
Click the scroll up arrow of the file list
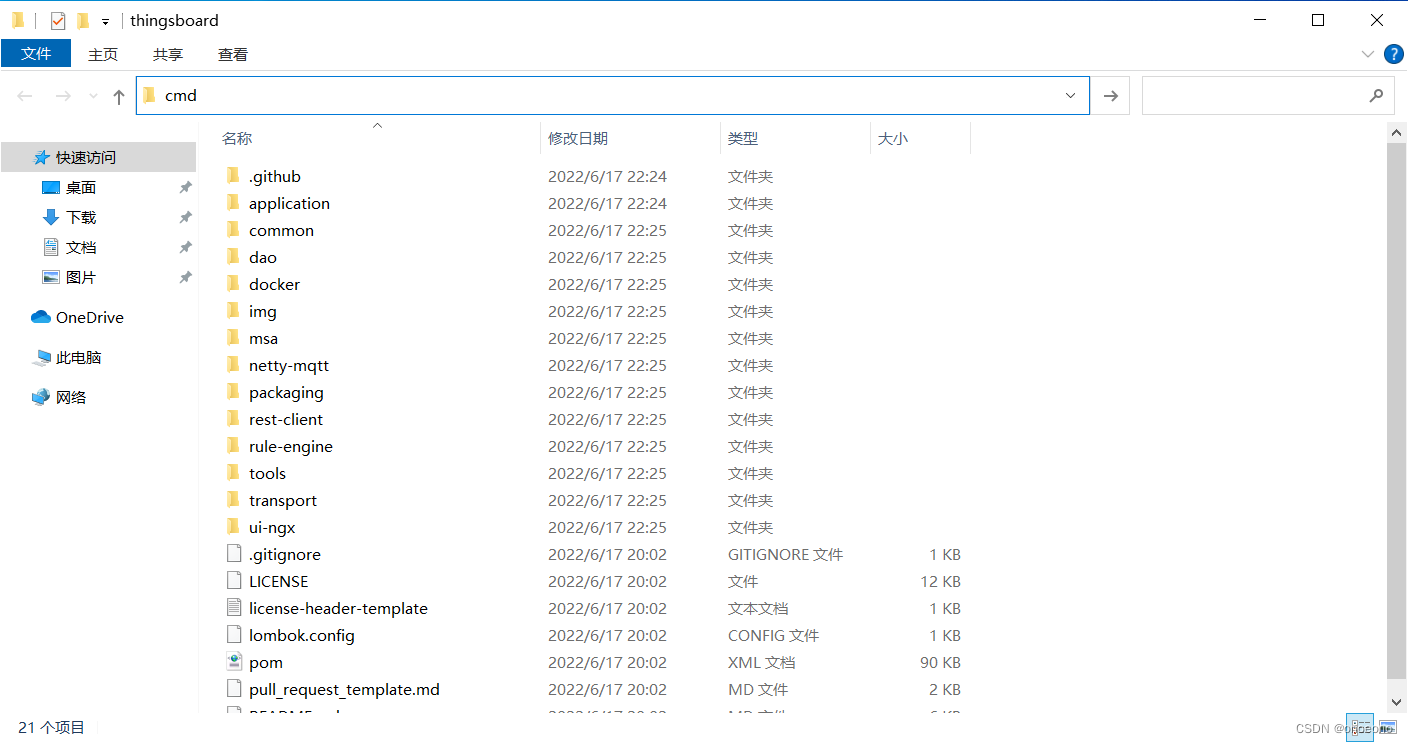coord(1397,131)
